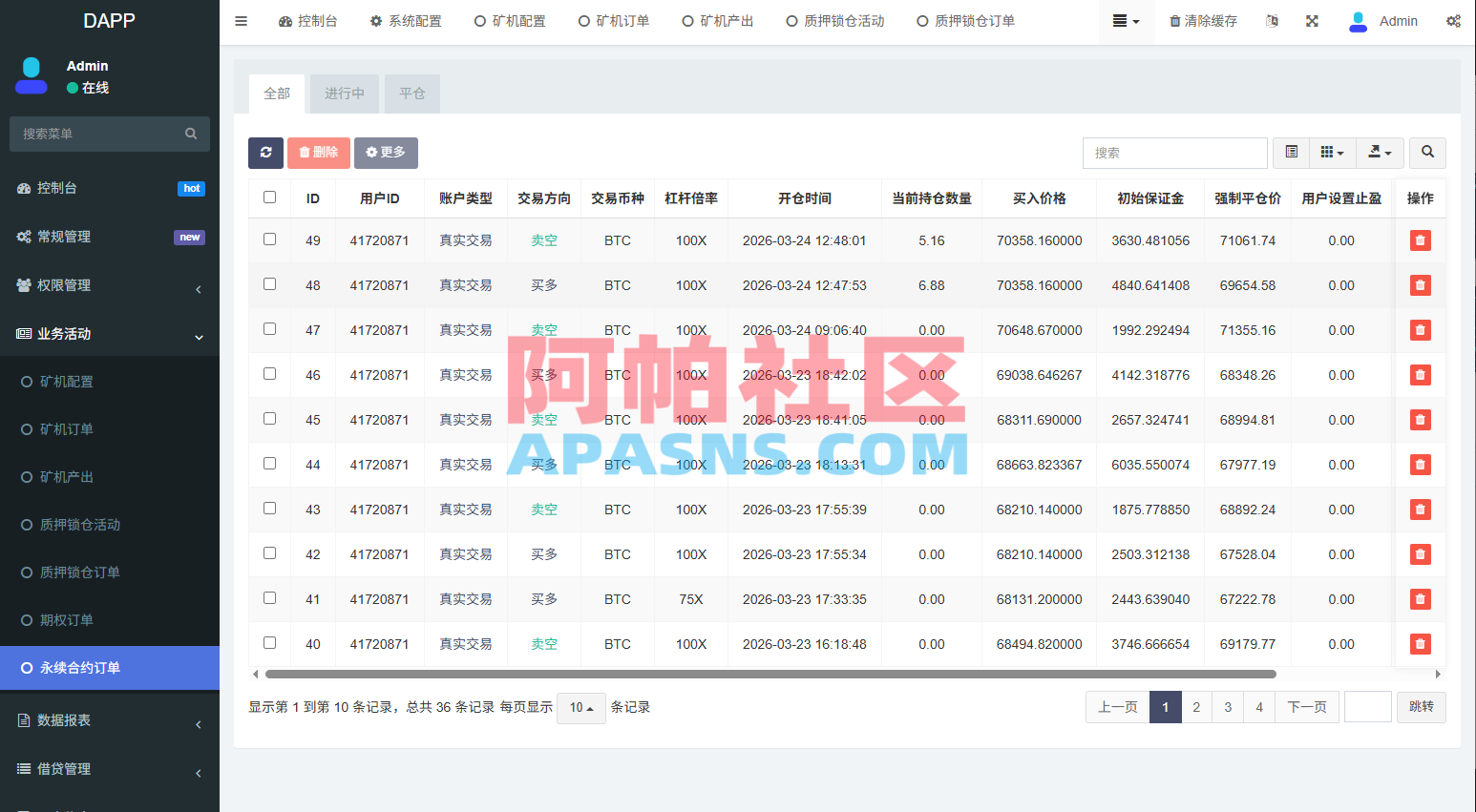Switch to the 平仓 tab
The image size is (1476, 812).
(412, 94)
